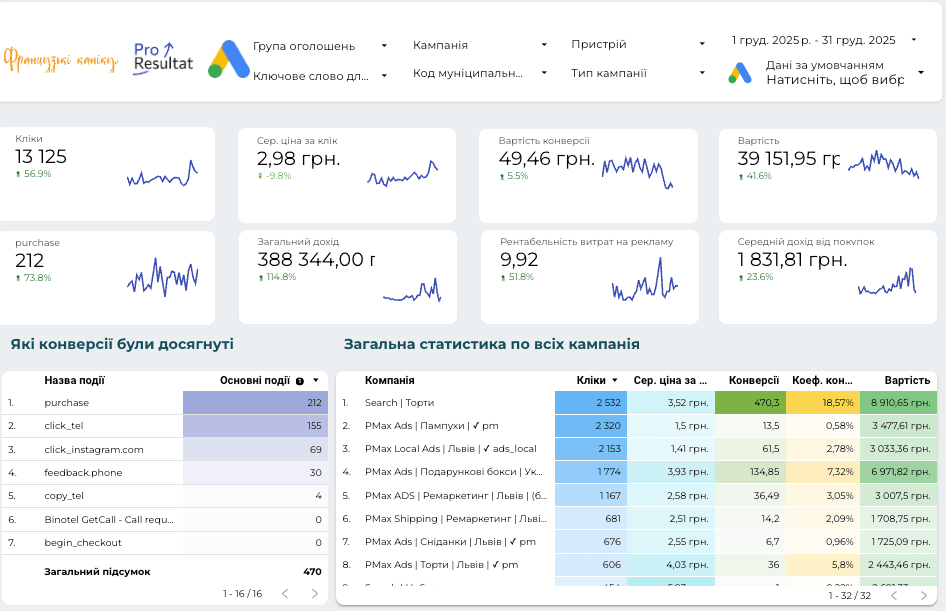The width and height of the screenshot is (946, 611).
Task: Select the 388 344,00 Загальний дохід value
Action: (316, 259)
